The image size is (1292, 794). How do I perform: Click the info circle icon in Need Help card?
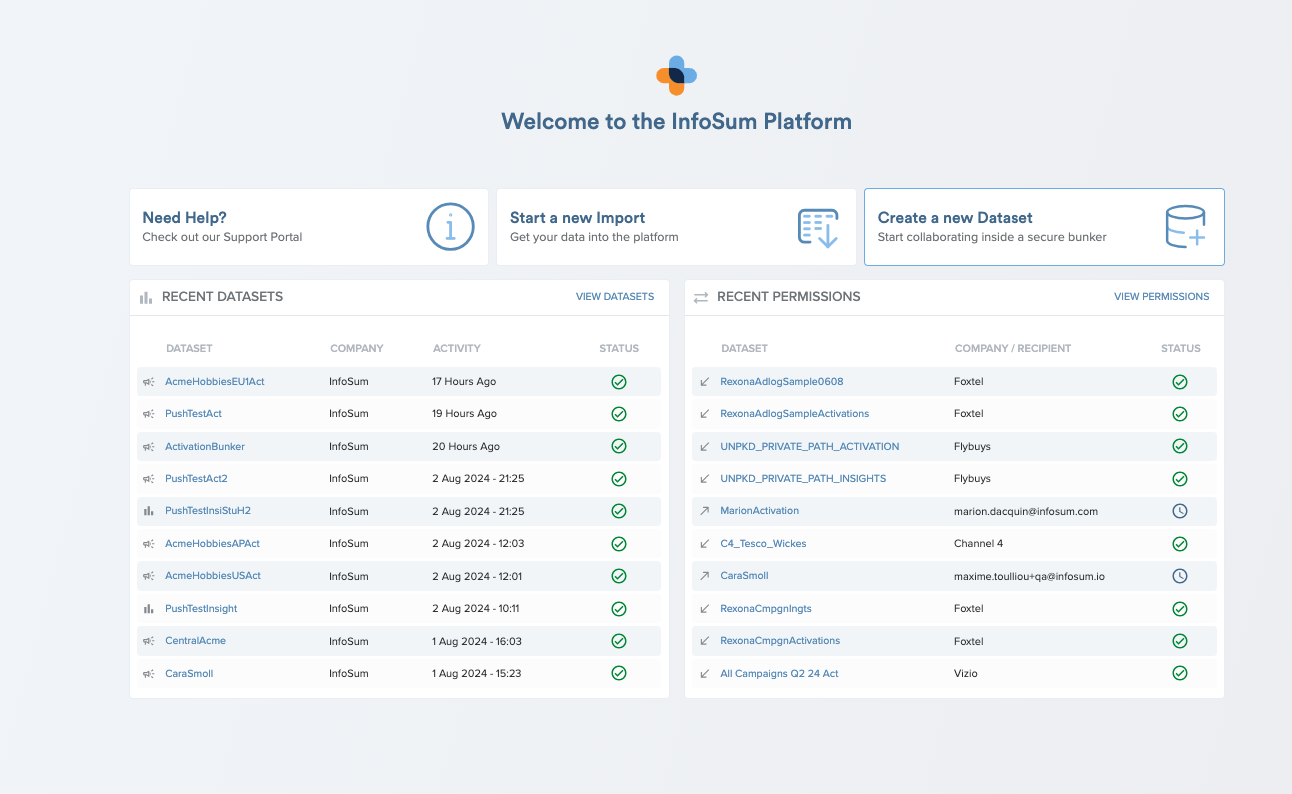click(x=450, y=227)
